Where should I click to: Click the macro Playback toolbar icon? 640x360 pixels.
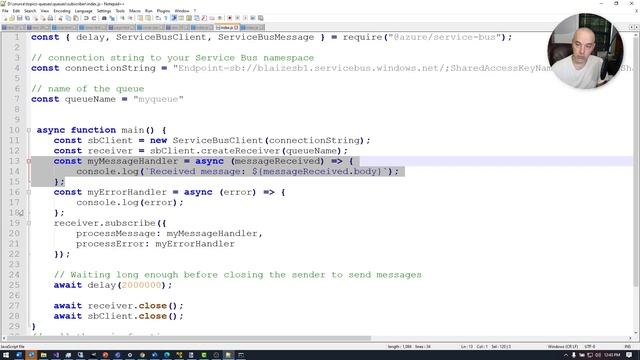245,18
